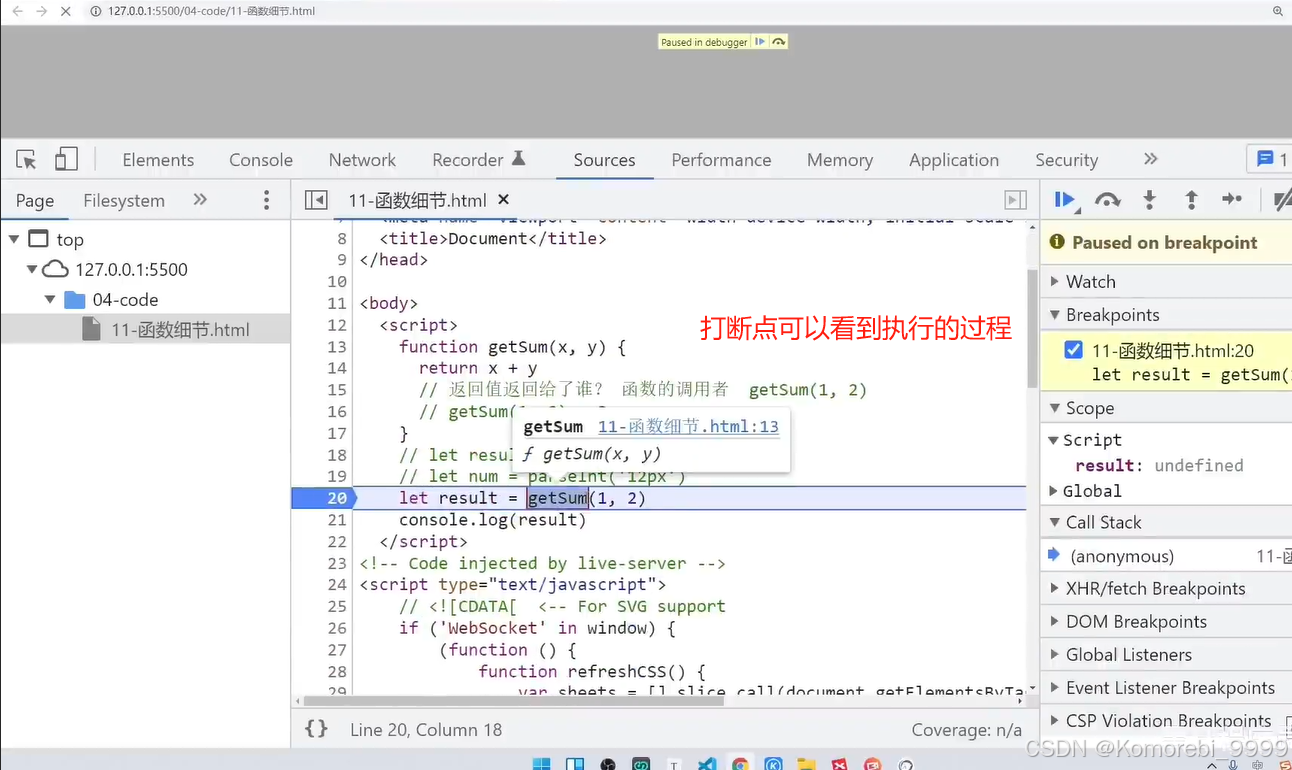This screenshot has height=770, width=1292.
Task: Switch to the Elements tab
Action: coord(158,160)
